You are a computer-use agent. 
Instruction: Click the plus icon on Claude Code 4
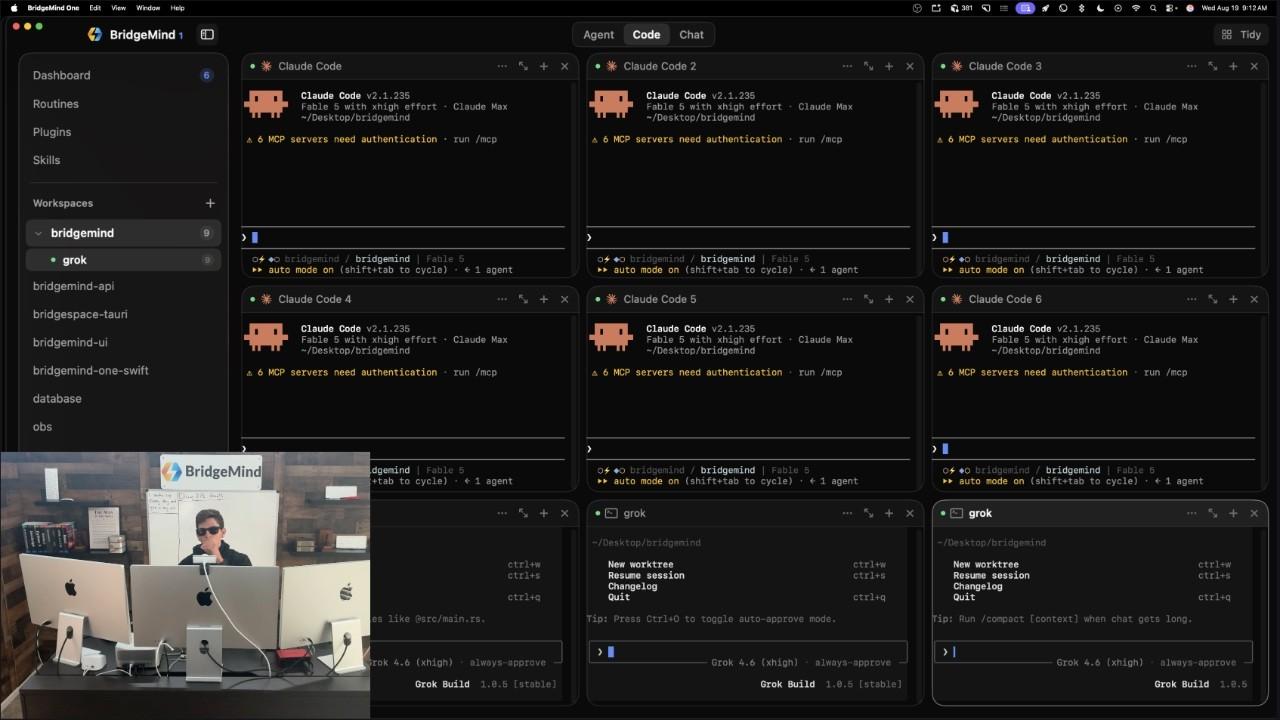[544, 299]
